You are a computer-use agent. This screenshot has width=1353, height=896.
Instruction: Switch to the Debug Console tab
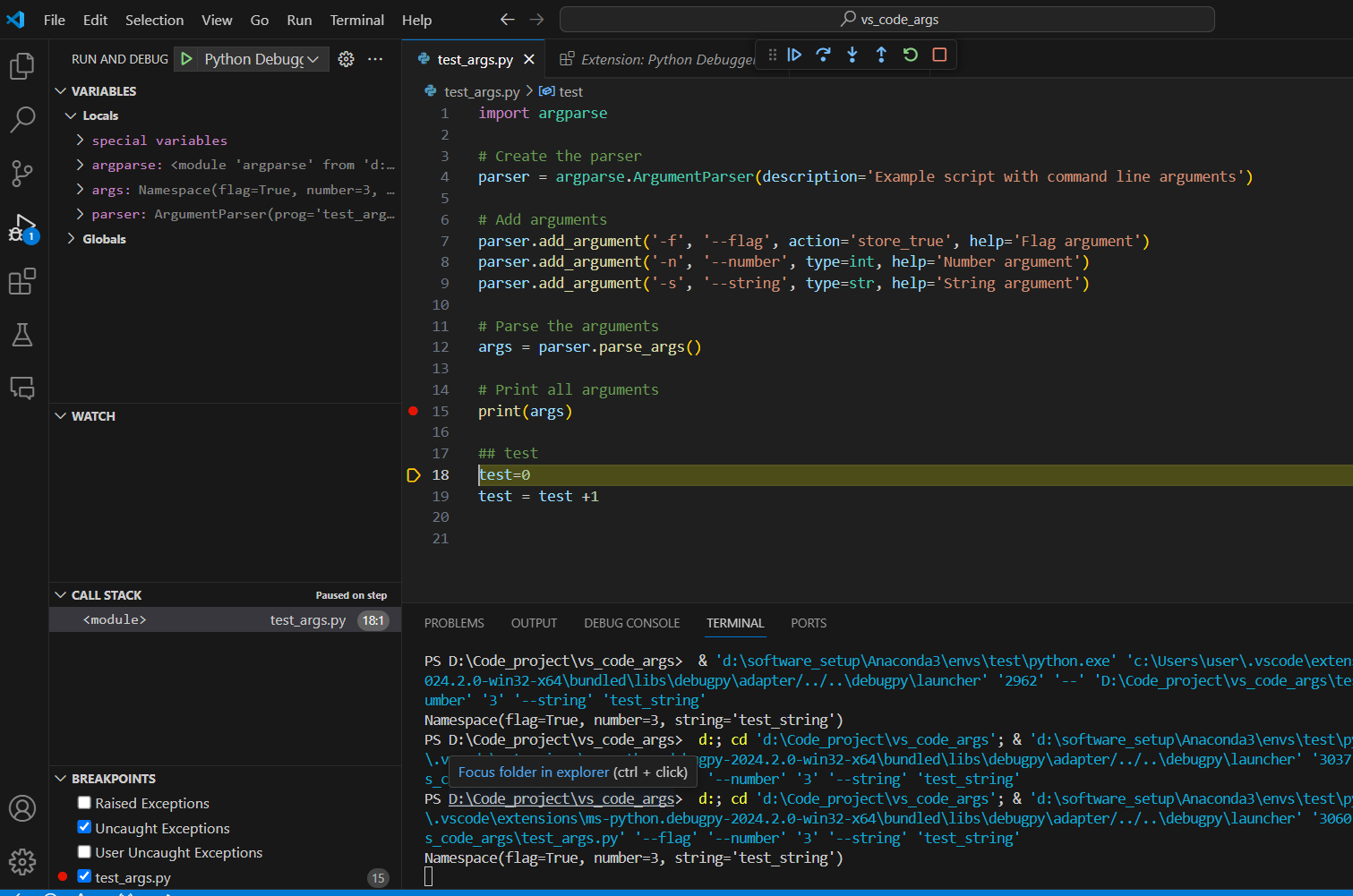pyautogui.click(x=631, y=623)
